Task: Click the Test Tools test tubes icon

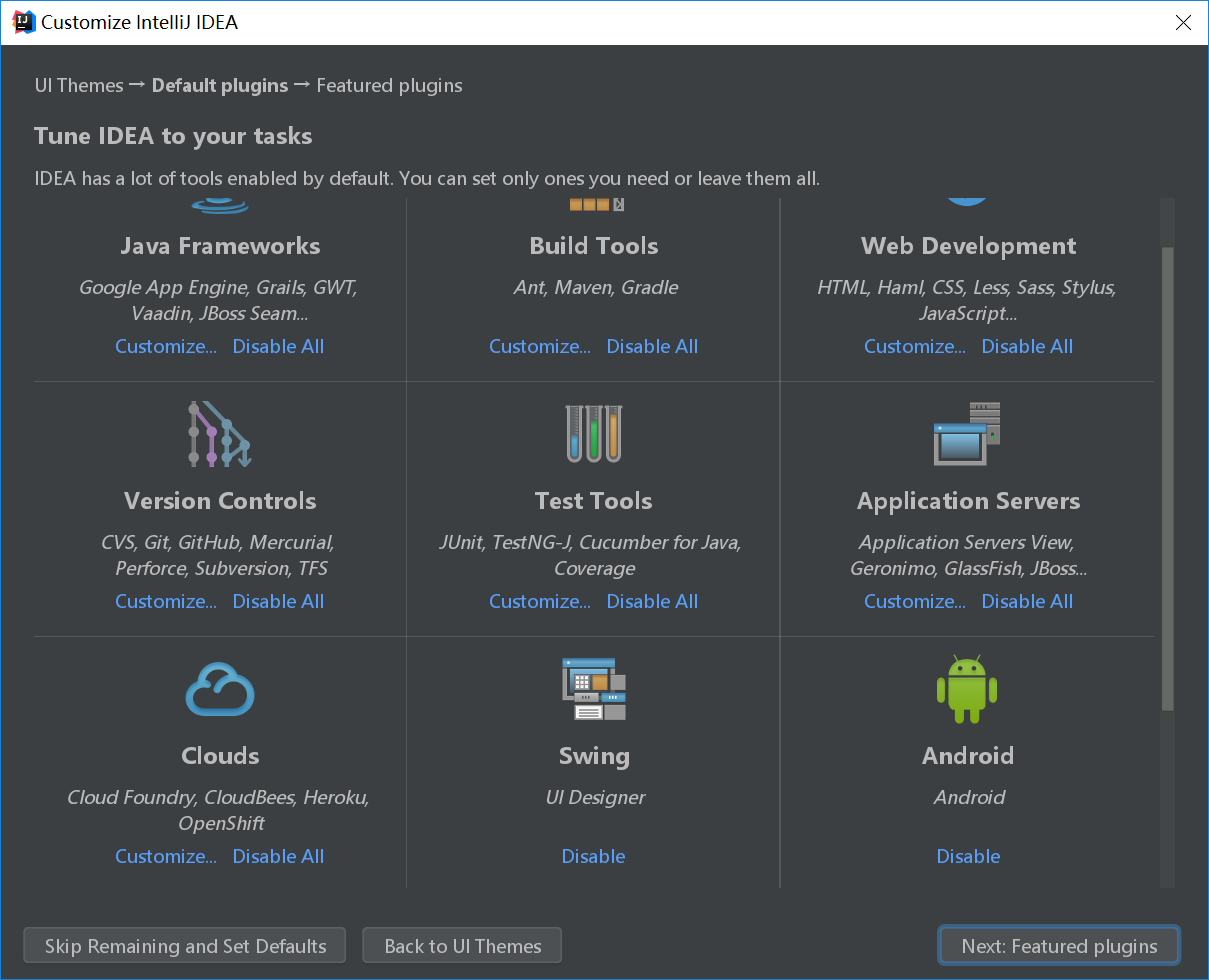Action: [594, 434]
